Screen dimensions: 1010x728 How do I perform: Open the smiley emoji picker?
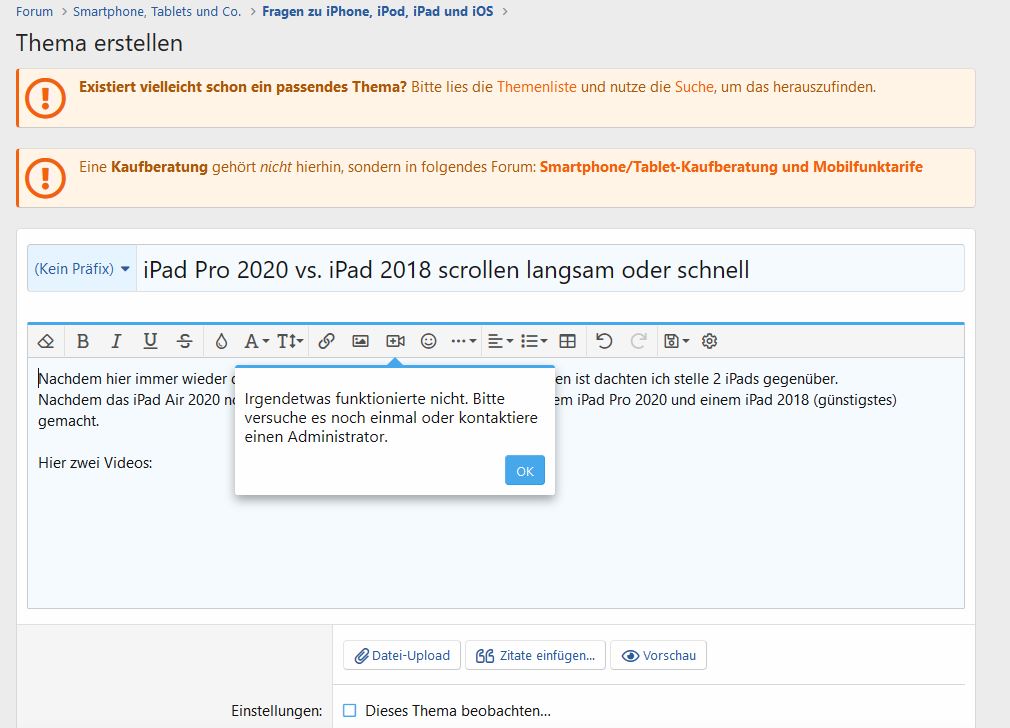(428, 341)
